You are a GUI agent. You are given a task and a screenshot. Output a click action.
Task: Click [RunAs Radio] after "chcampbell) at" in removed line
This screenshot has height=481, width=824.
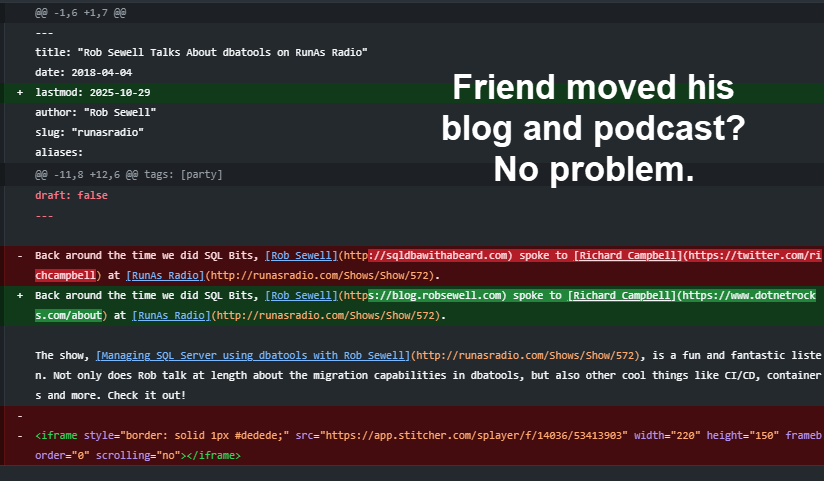[x=165, y=275]
